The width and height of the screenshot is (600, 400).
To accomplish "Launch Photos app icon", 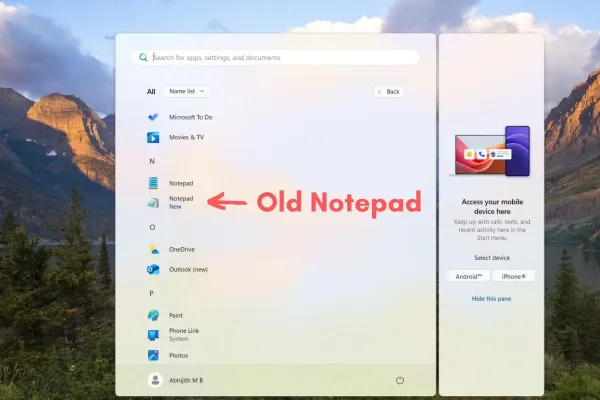I will pos(153,355).
